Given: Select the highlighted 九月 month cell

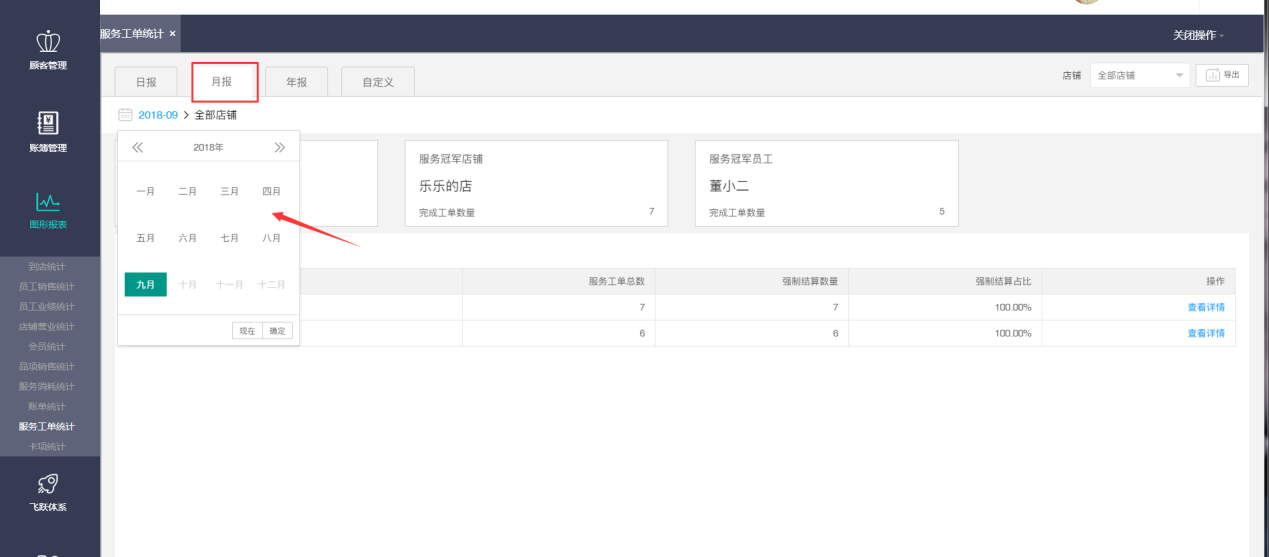Looking at the screenshot, I should pos(145,285).
